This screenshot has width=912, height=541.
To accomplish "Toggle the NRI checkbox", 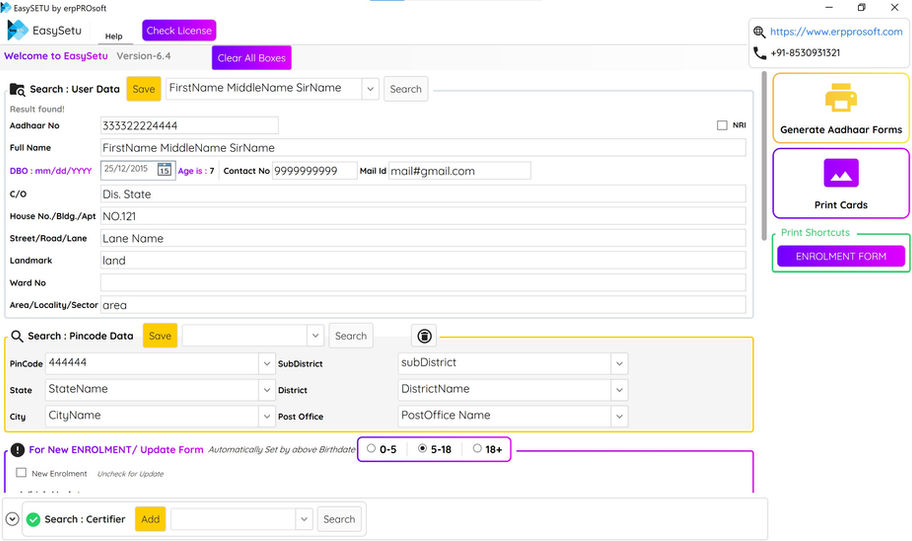I will pos(722,125).
